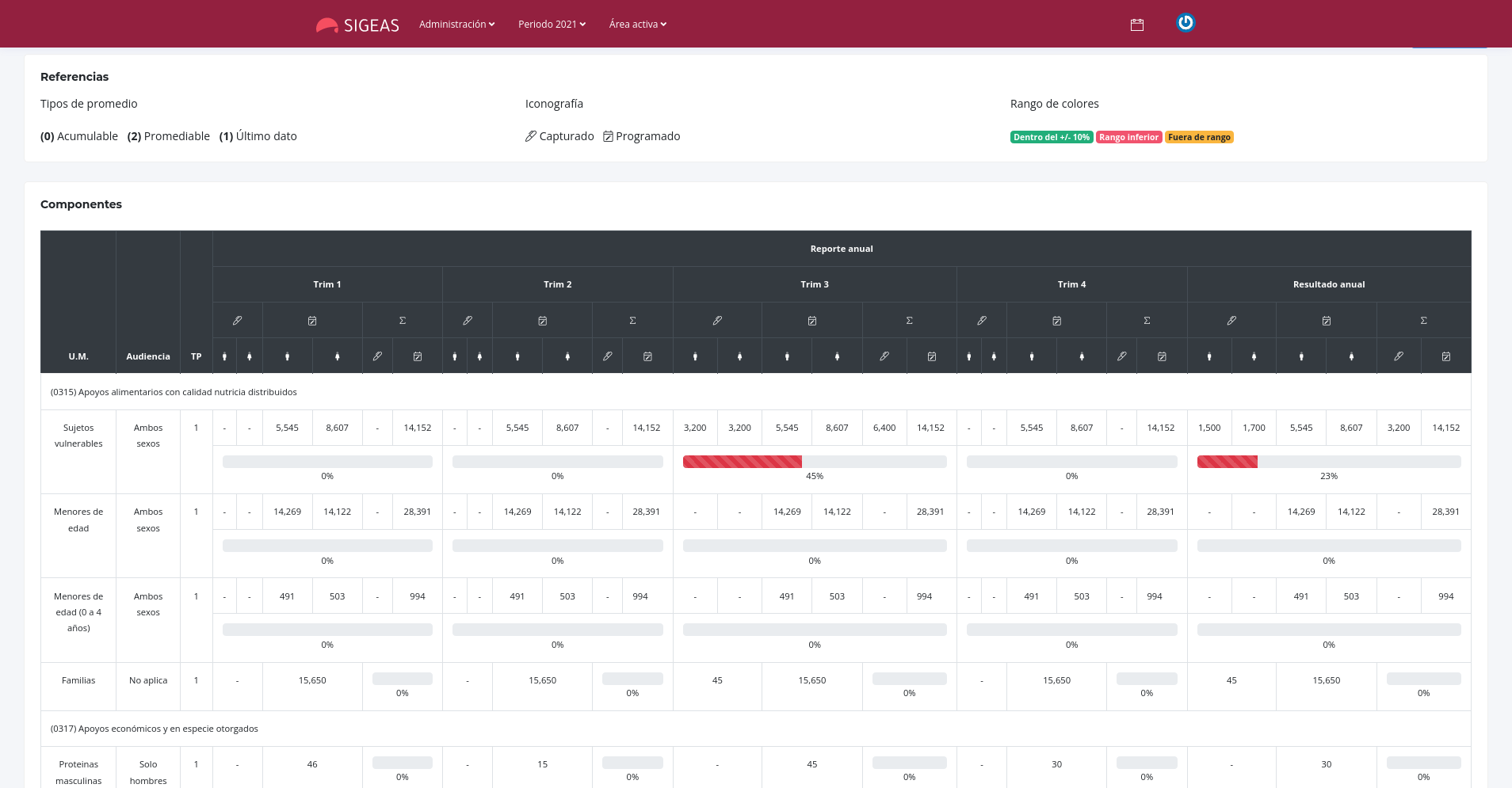
Task: Click the Trim 4 programmed calendar header icon
Action: click(1057, 321)
